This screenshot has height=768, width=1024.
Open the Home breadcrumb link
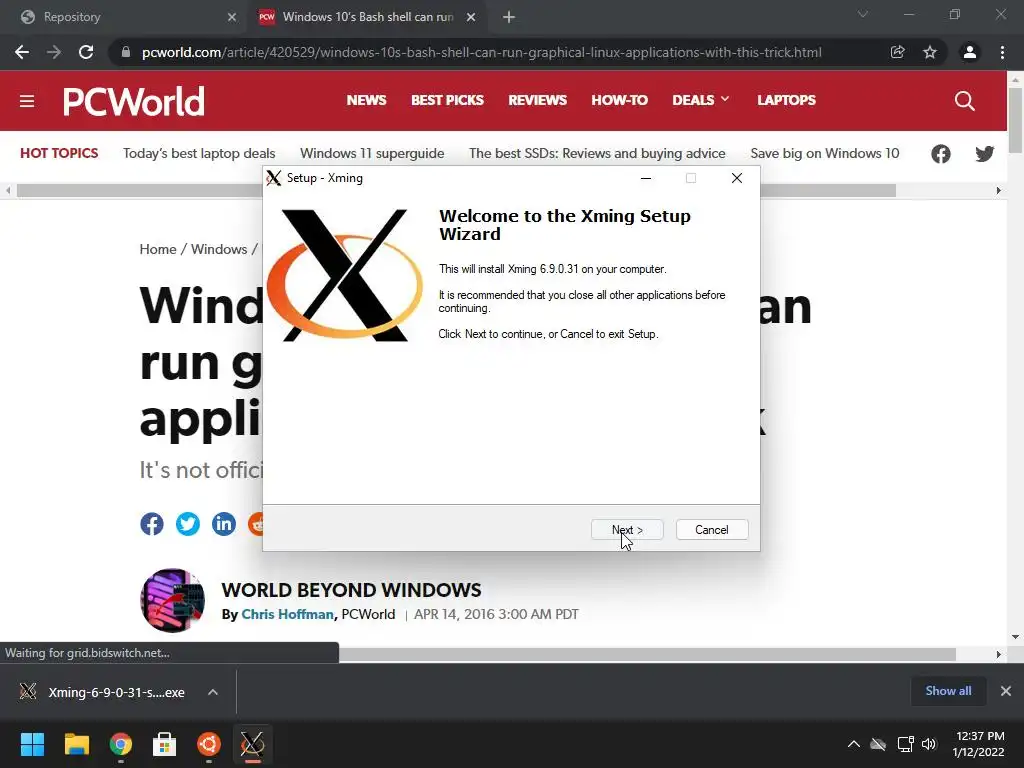(x=157, y=249)
